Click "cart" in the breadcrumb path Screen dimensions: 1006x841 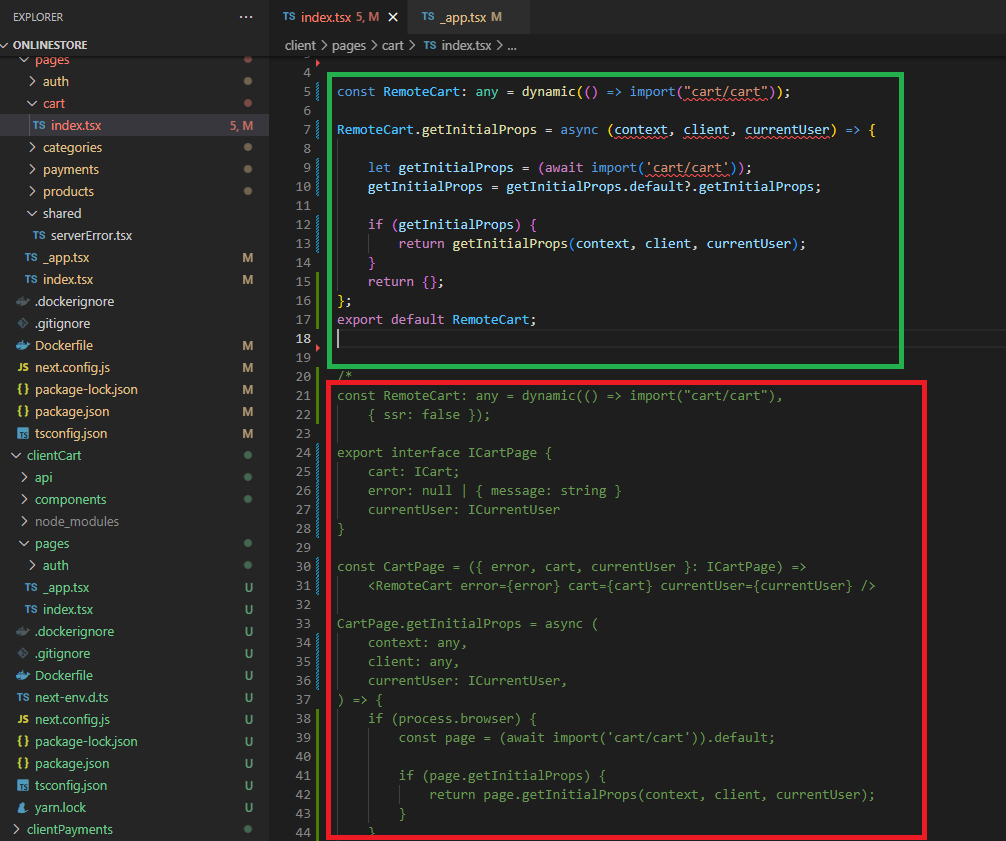pyautogui.click(x=393, y=45)
